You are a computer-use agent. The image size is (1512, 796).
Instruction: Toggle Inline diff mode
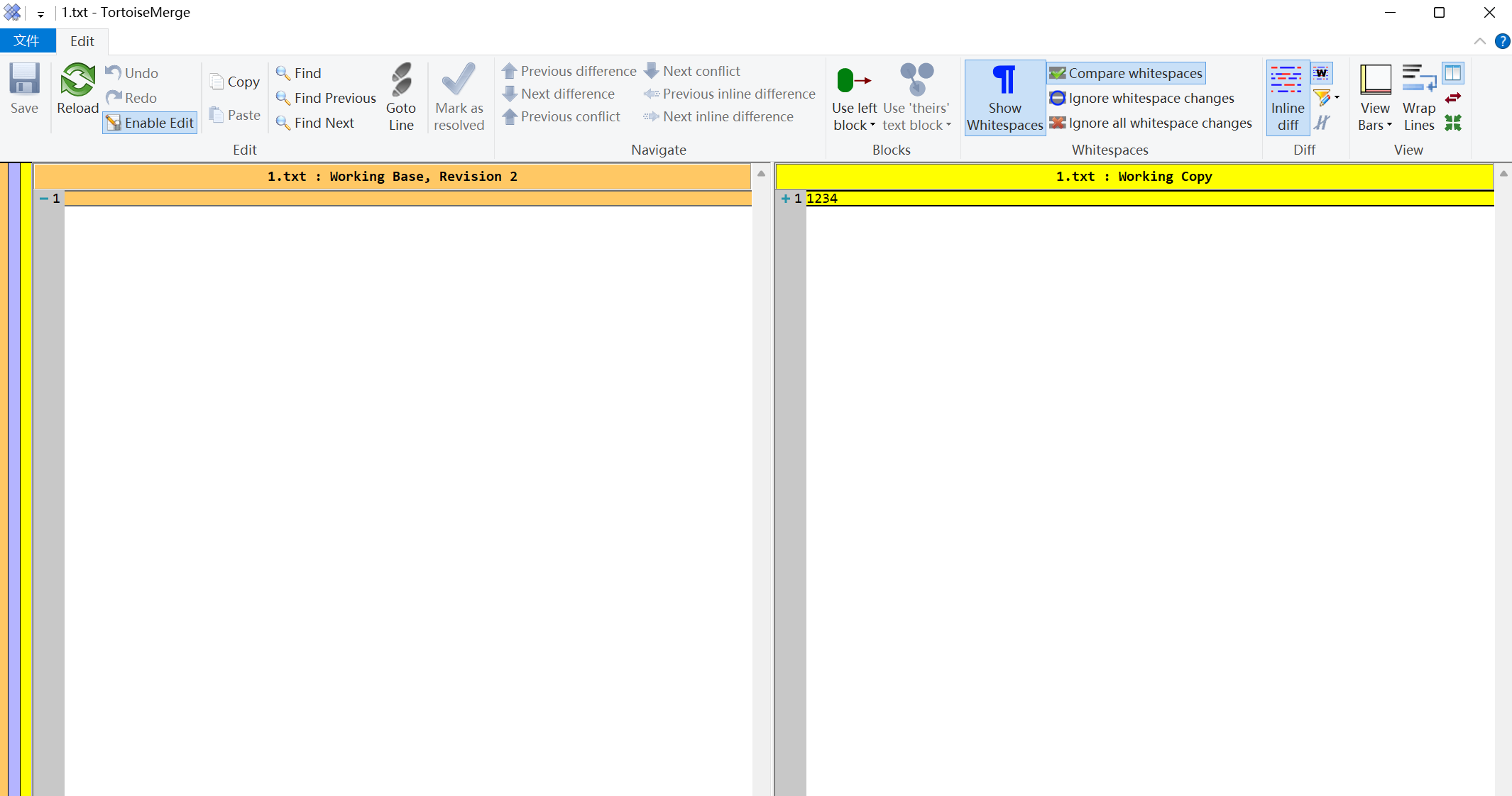pos(1287,97)
